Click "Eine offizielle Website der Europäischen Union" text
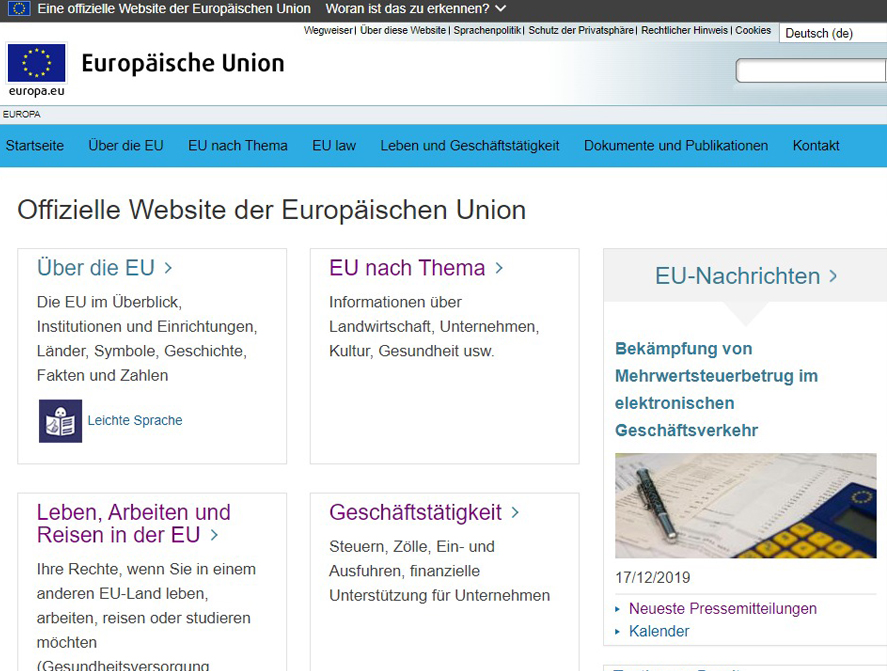This screenshot has height=671, width=887. 174,9
